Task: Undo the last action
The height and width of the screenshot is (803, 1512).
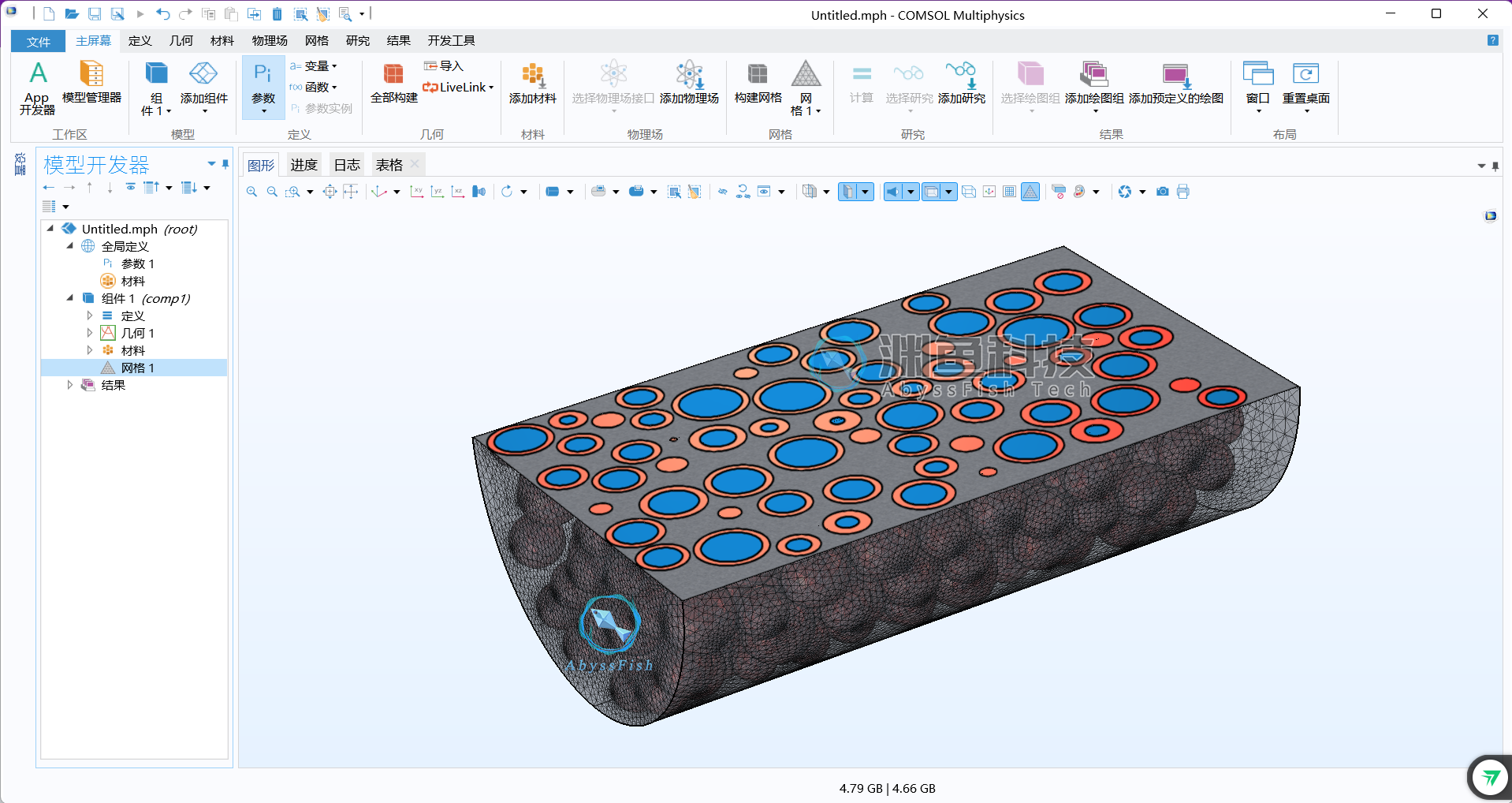Action: [162, 14]
